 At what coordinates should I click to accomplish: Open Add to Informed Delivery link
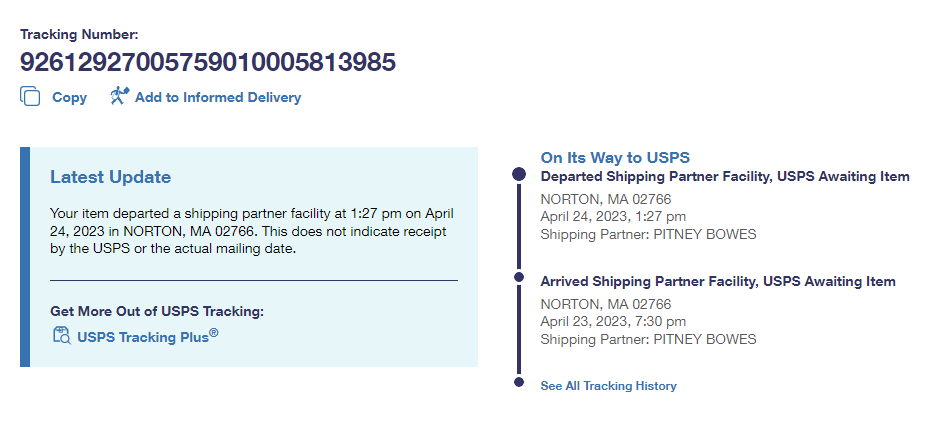coord(217,98)
